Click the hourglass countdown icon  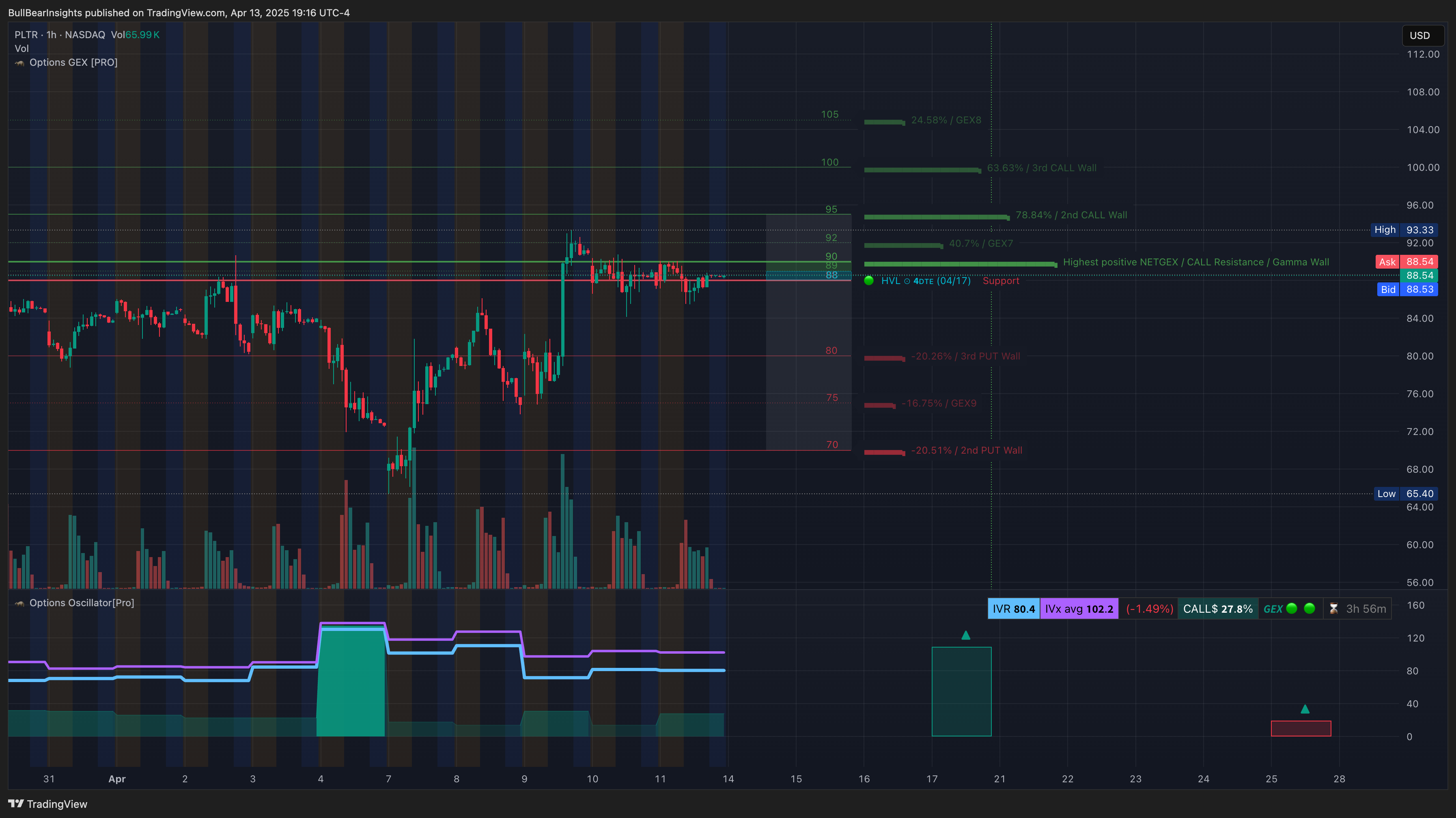pos(1333,609)
